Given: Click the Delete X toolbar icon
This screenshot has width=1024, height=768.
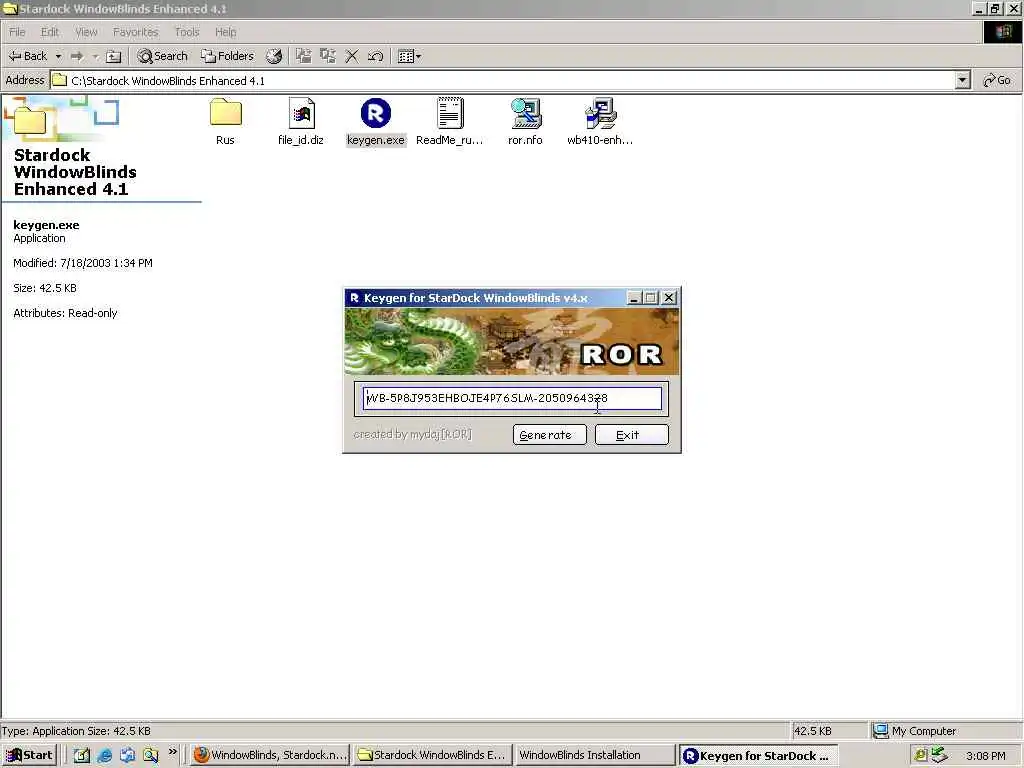Looking at the screenshot, I should click(351, 56).
